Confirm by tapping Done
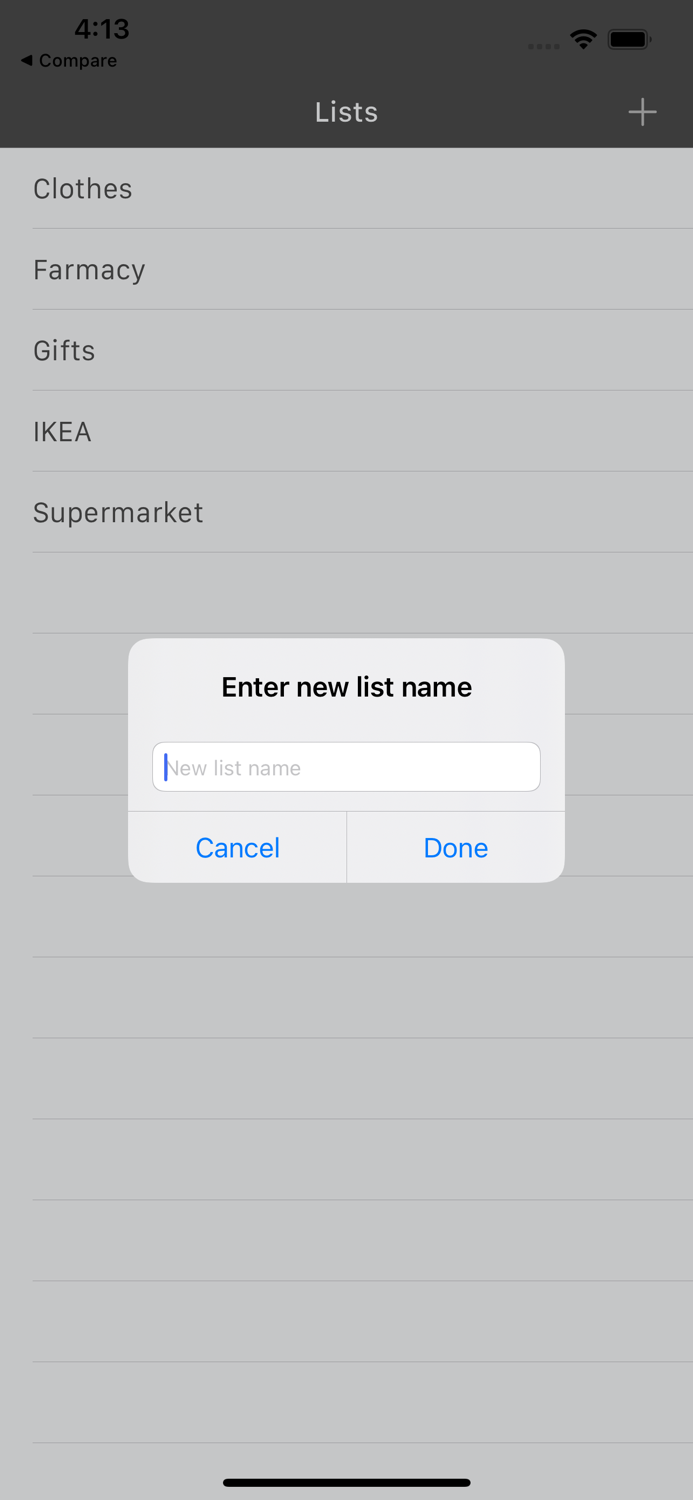693x1500 pixels. click(x=455, y=847)
